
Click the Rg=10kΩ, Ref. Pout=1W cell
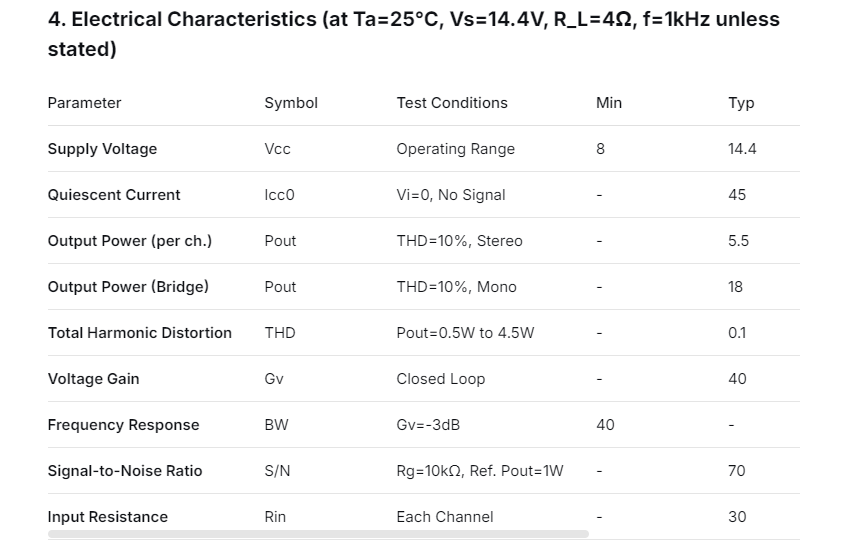(480, 471)
